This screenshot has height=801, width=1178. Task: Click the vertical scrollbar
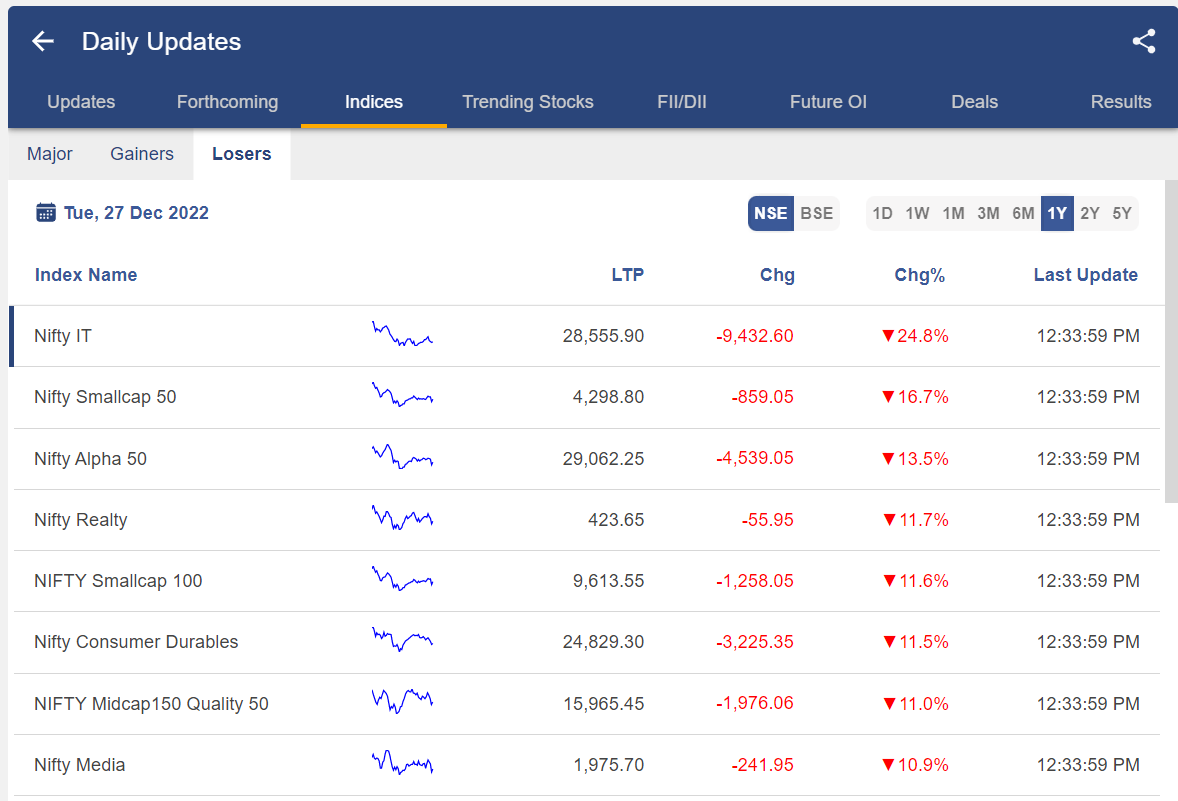click(1171, 340)
